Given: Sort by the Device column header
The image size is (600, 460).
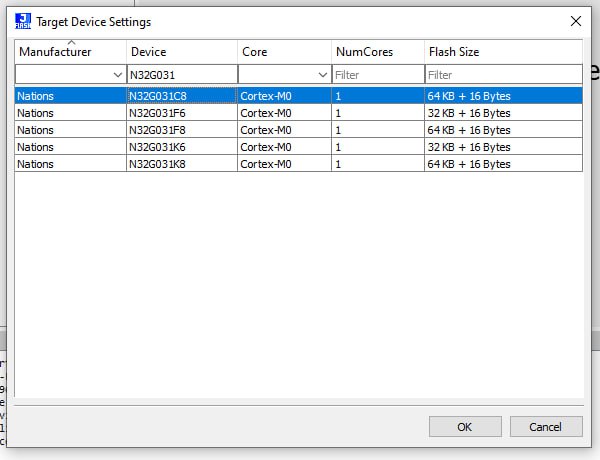Looking at the screenshot, I should tap(148, 52).
